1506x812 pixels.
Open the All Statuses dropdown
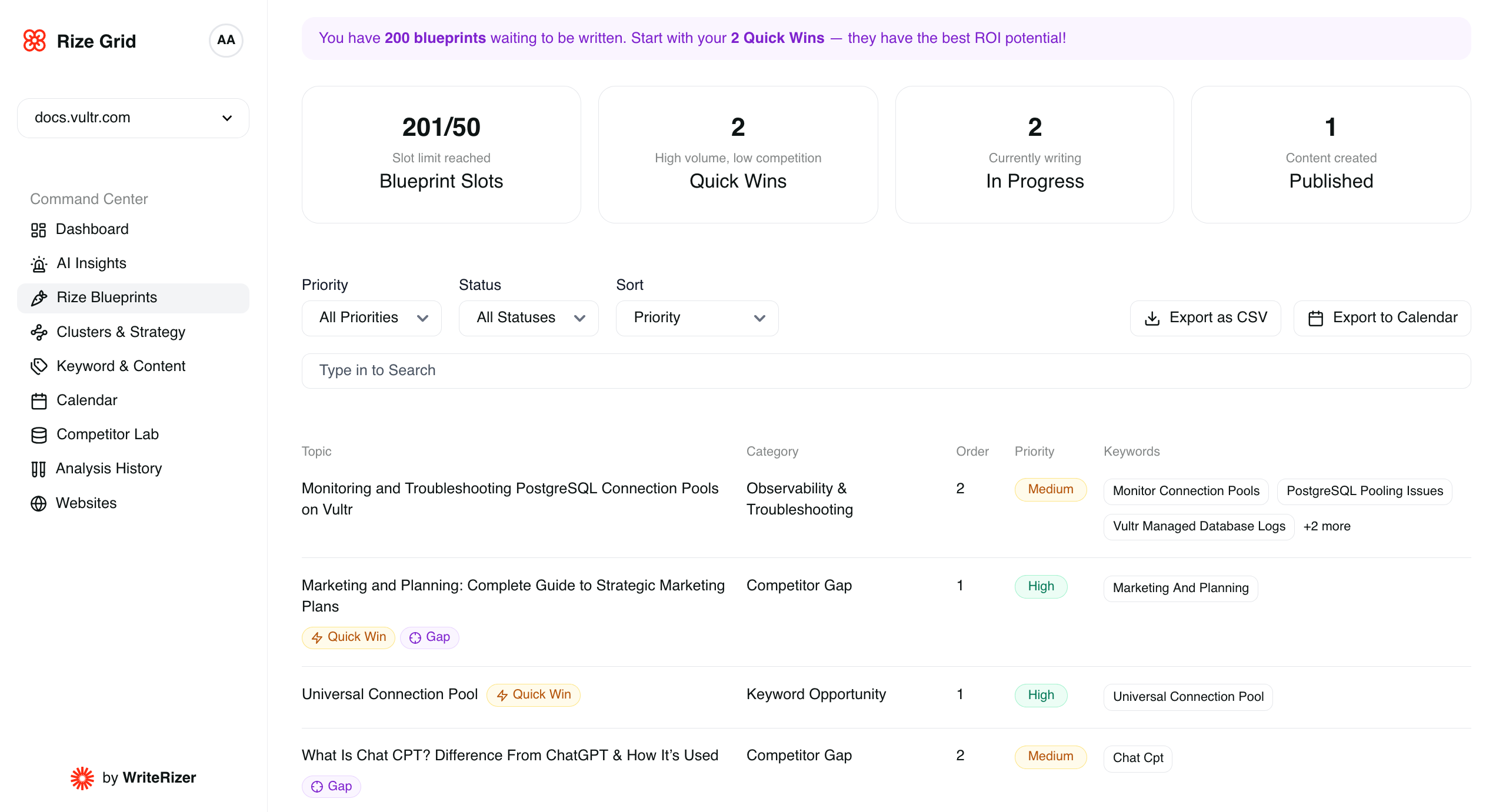(528, 318)
